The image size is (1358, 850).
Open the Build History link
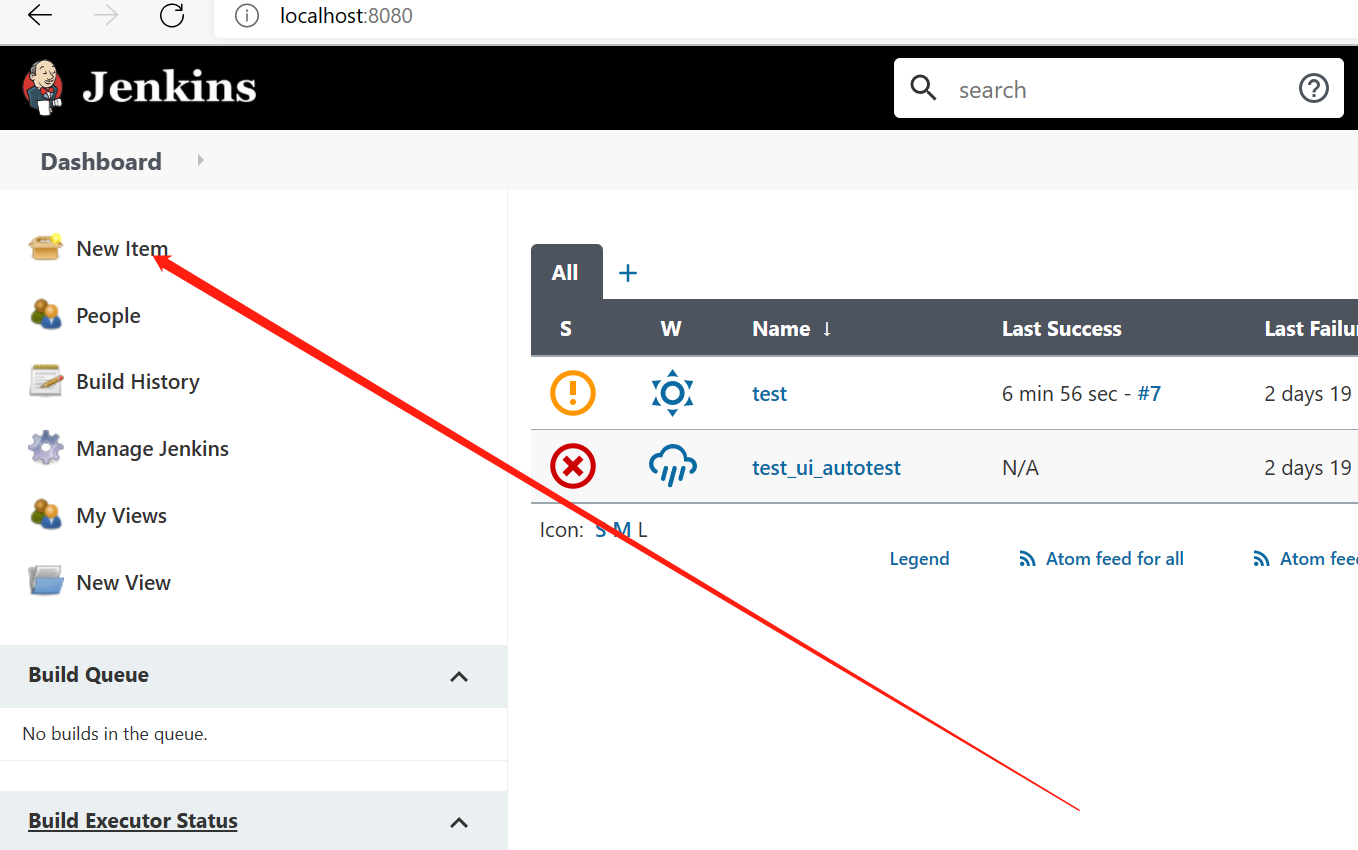pyautogui.click(x=138, y=382)
